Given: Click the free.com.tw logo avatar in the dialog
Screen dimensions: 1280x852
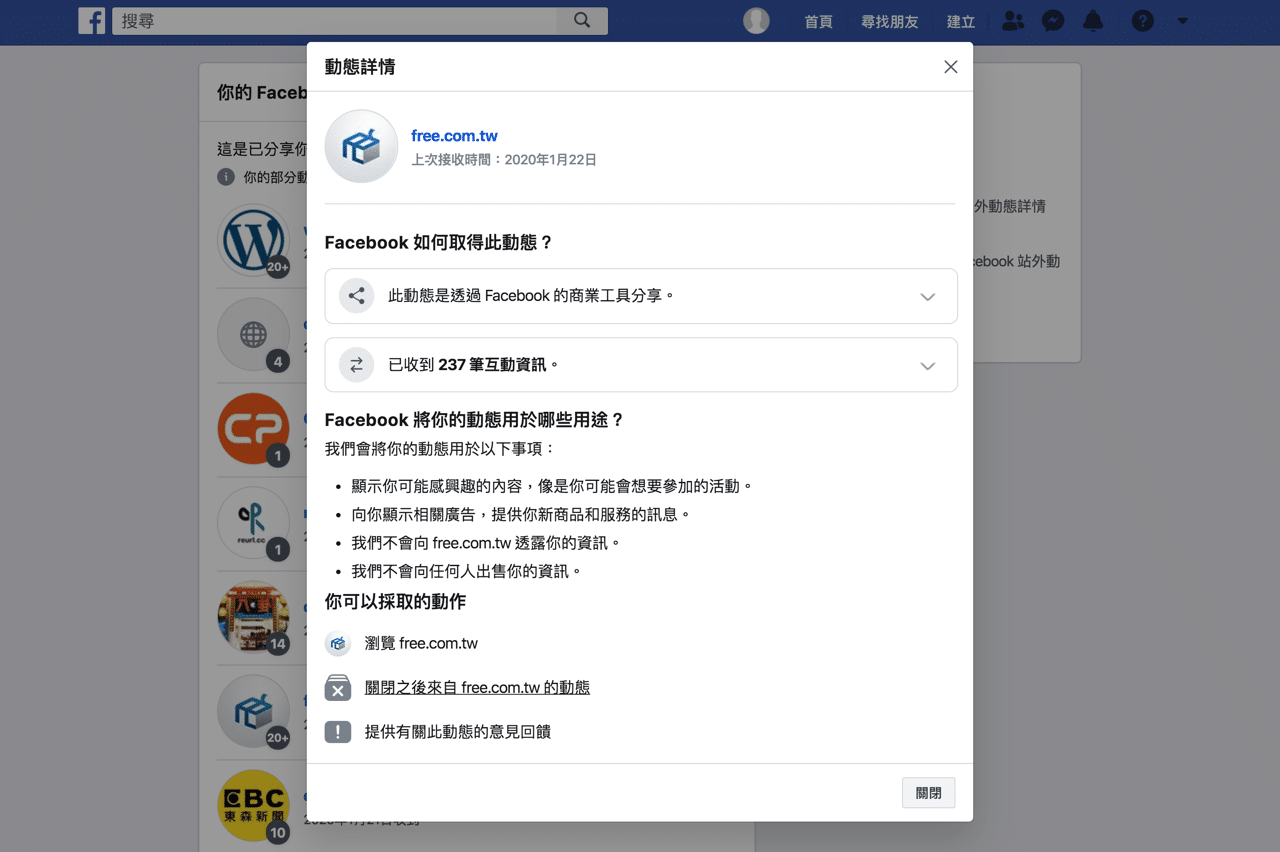Looking at the screenshot, I should pyautogui.click(x=361, y=146).
